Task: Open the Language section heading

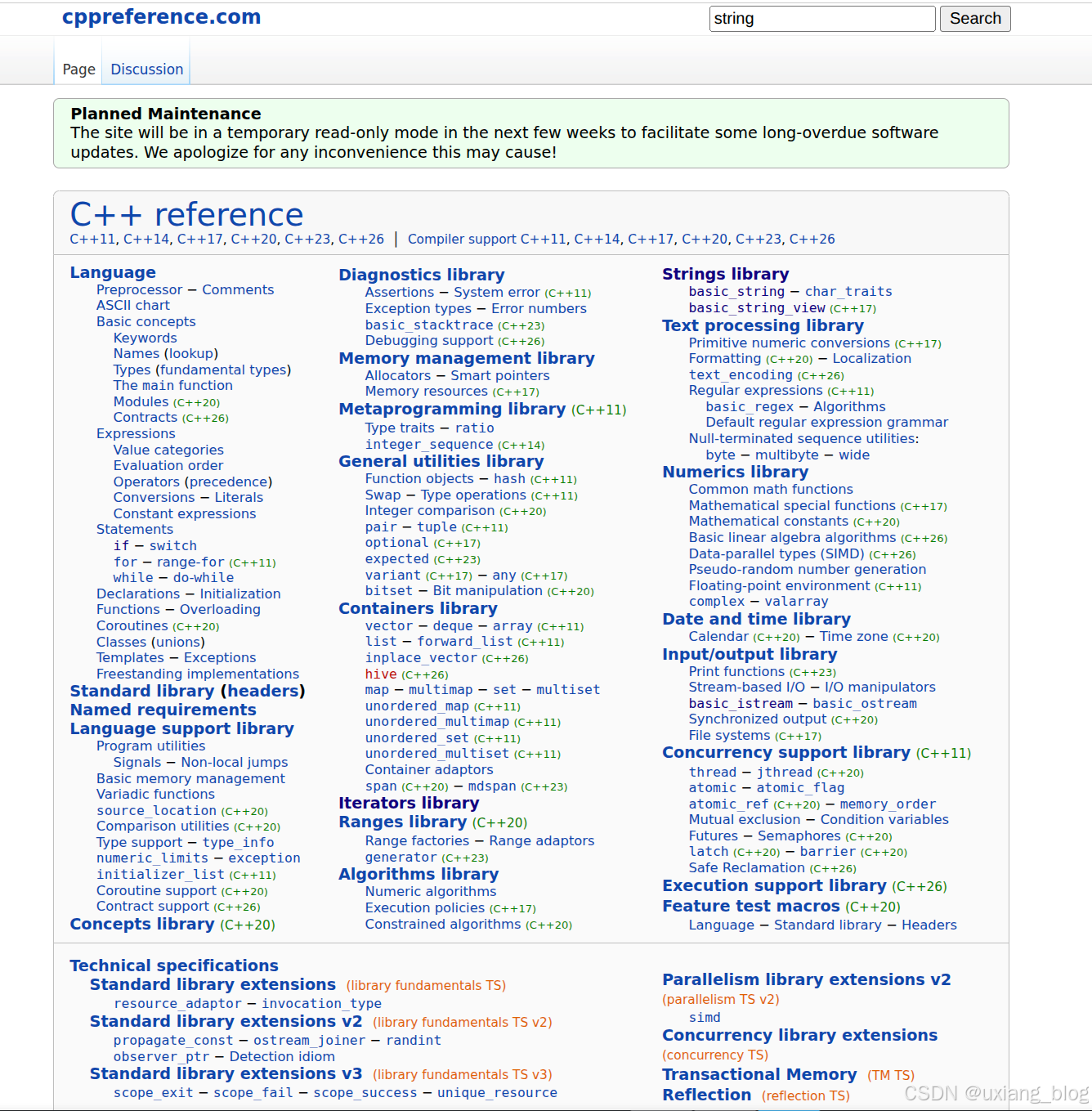Action: point(113,272)
